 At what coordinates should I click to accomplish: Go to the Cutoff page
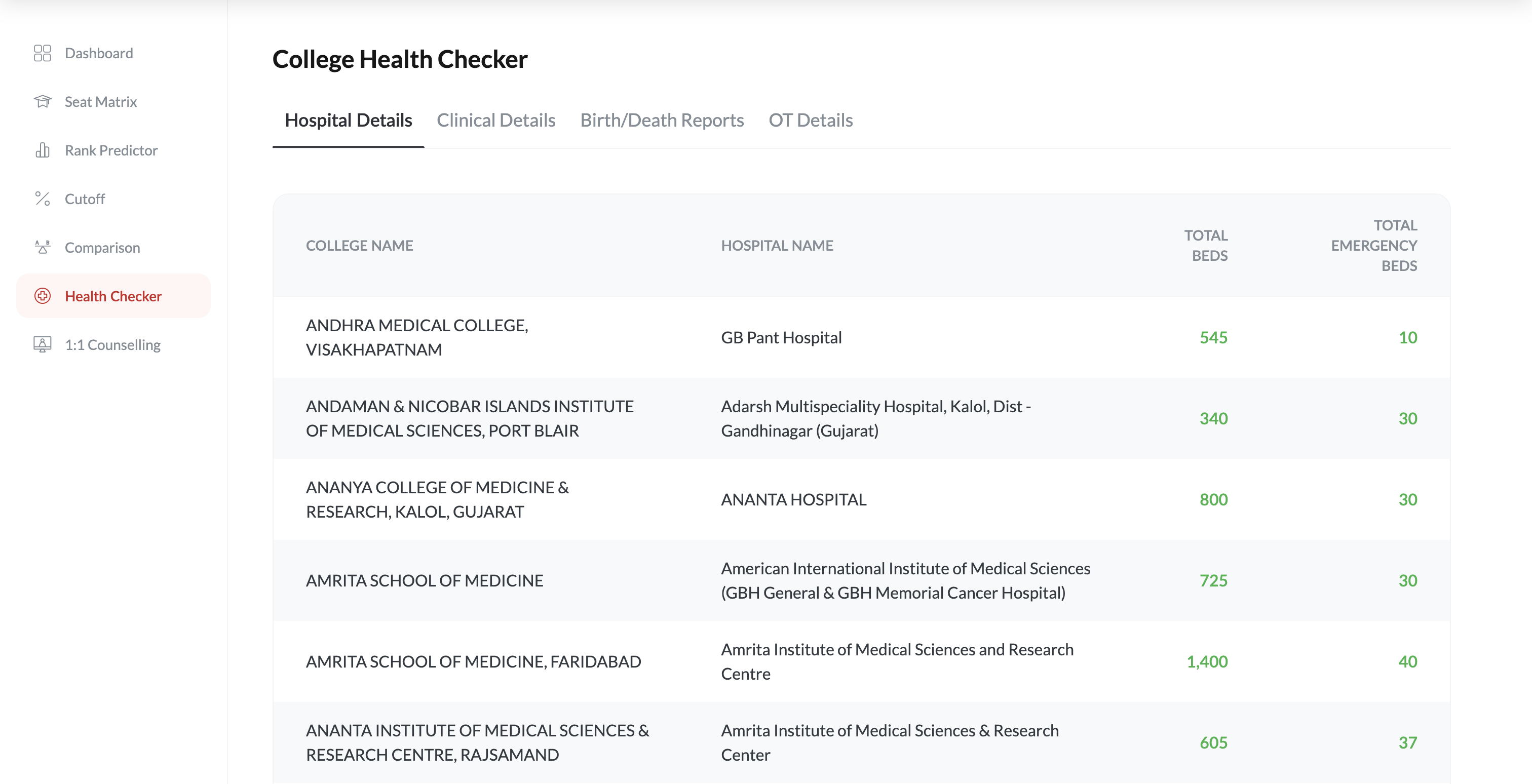pos(85,199)
